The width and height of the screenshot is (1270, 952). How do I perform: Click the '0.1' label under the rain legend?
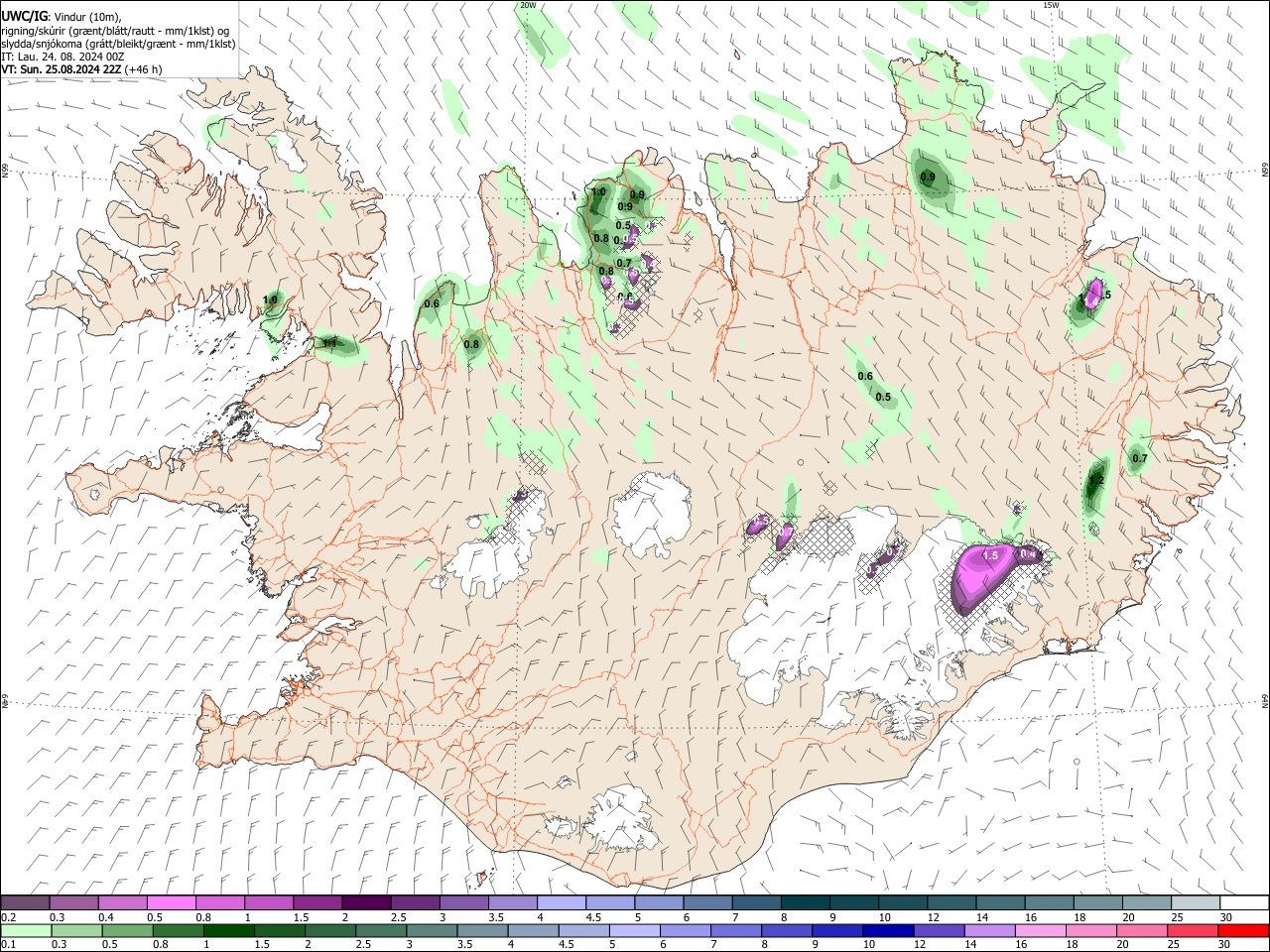pyautogui.click(x=8, y=945)
